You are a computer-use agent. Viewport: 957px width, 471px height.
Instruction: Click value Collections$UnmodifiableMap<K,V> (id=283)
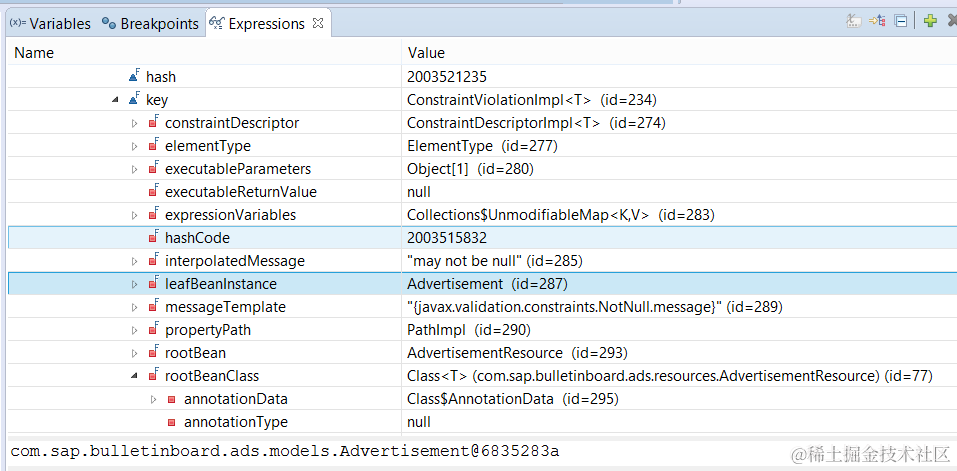560,215
